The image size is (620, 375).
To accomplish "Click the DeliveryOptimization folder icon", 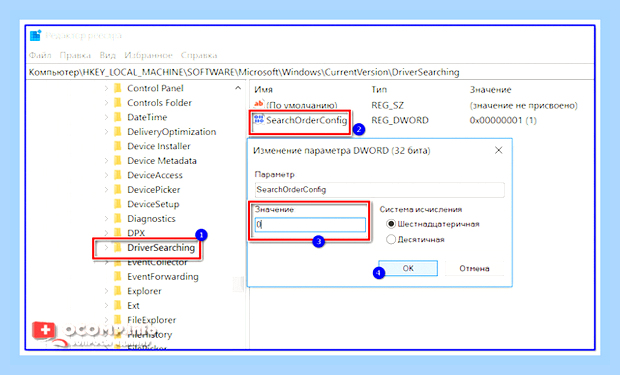I will 117,132.
